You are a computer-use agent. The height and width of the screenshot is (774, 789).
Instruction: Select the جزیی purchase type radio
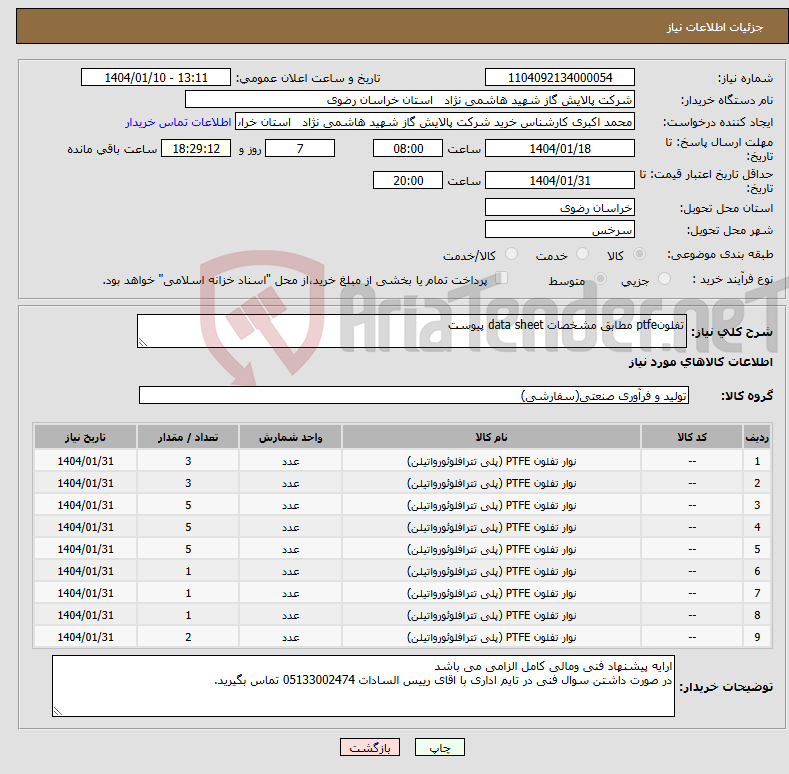664,278
